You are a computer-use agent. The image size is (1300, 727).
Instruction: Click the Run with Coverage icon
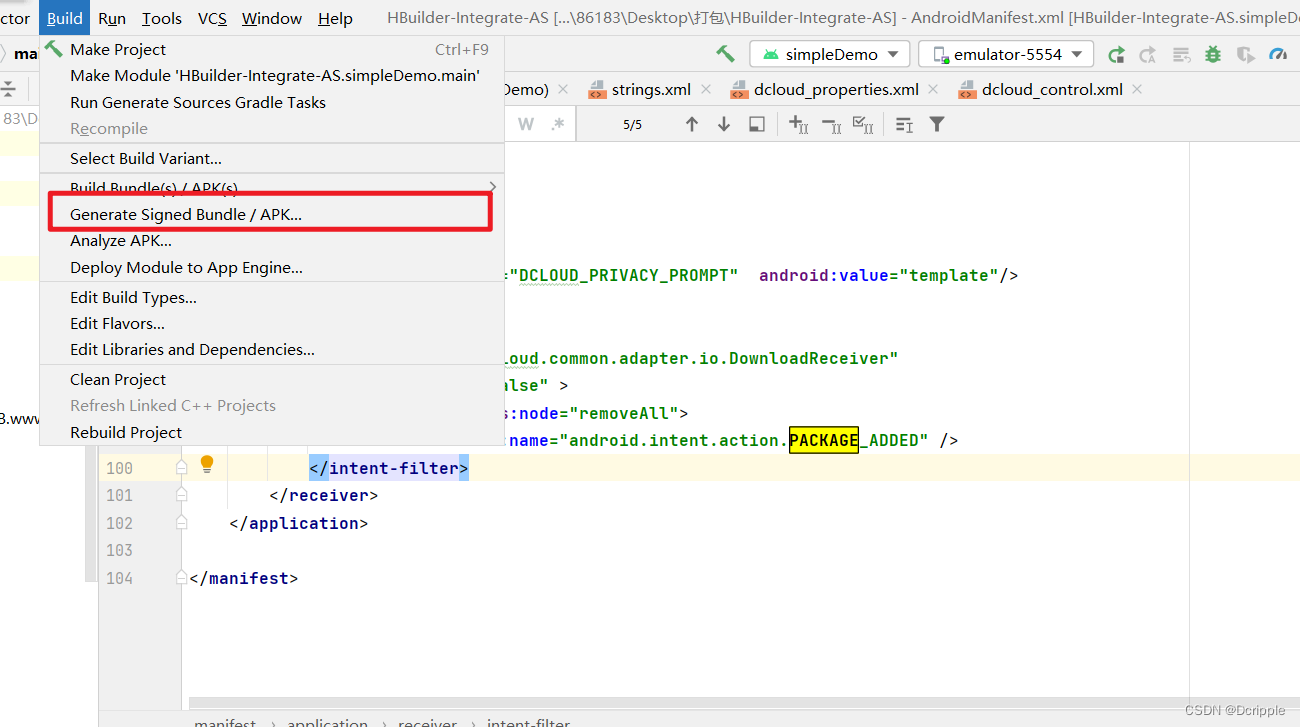[1245, 54]
